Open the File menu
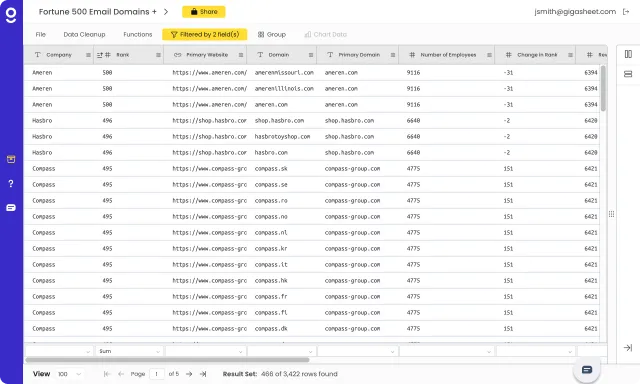 pyautogui.click(x=40, y=34)
